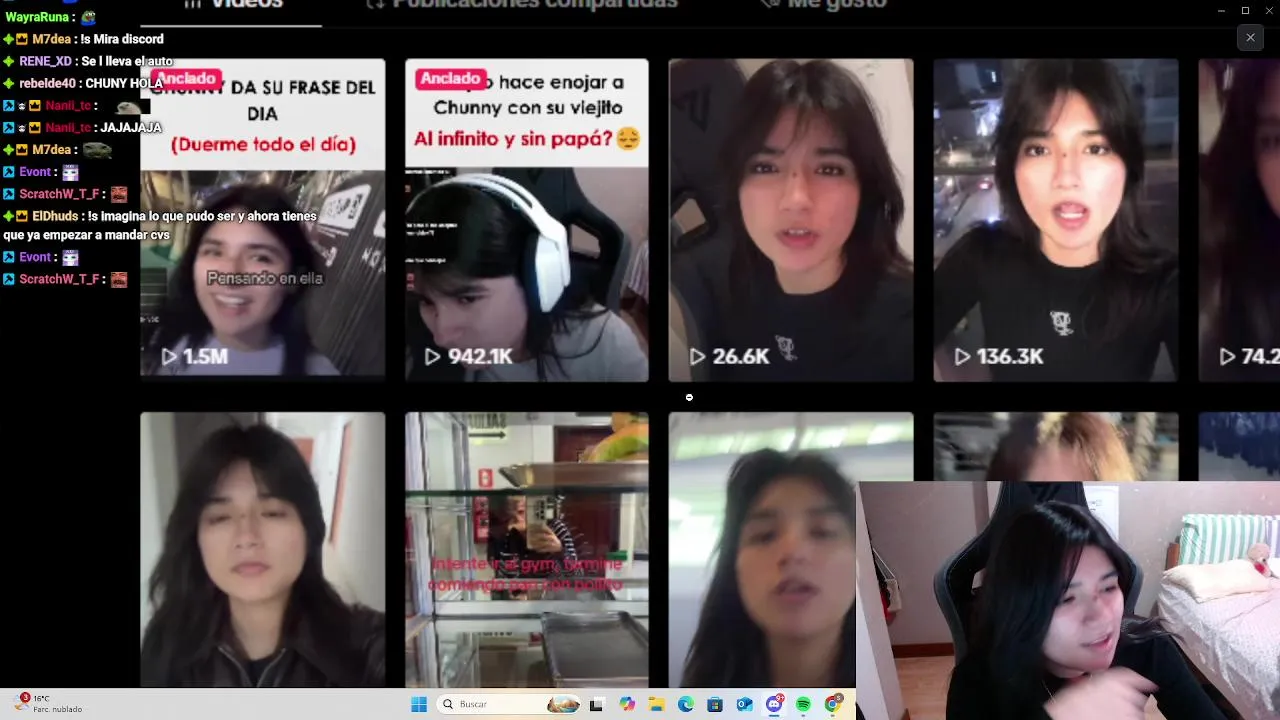Screen dimensions: 1280x720
Task: Click the emote in the first ScratchW_T_F message
Action: [x=119, y=194]
